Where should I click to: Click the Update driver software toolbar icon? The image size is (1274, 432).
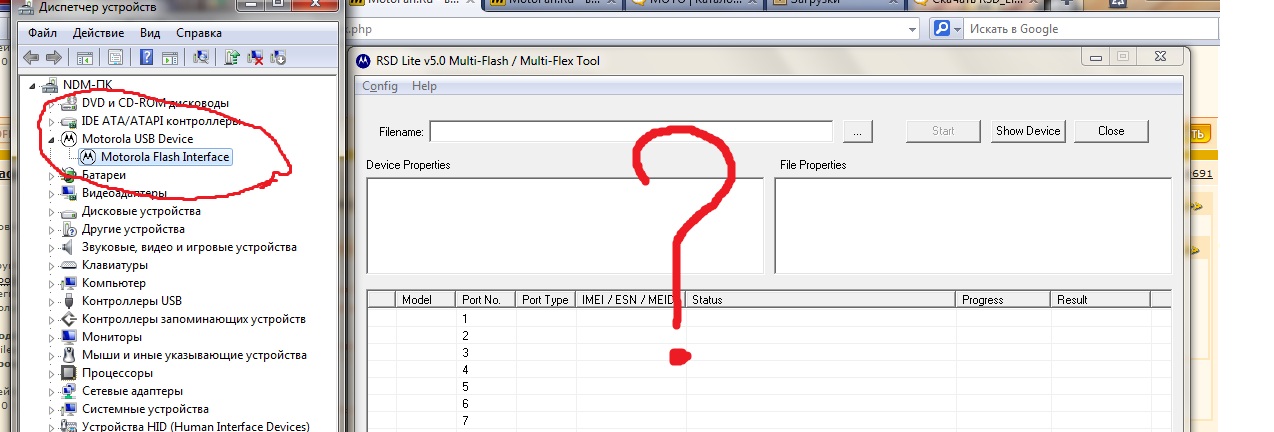pos(233,57)
